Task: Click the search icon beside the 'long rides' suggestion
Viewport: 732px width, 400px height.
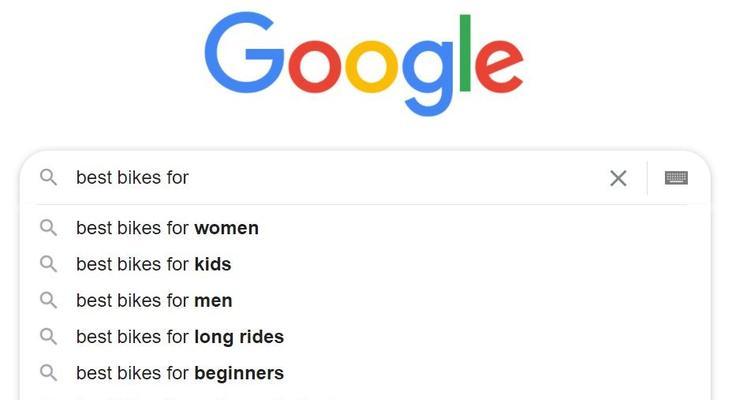Action: pyautogui.click(x=48, y=337)
